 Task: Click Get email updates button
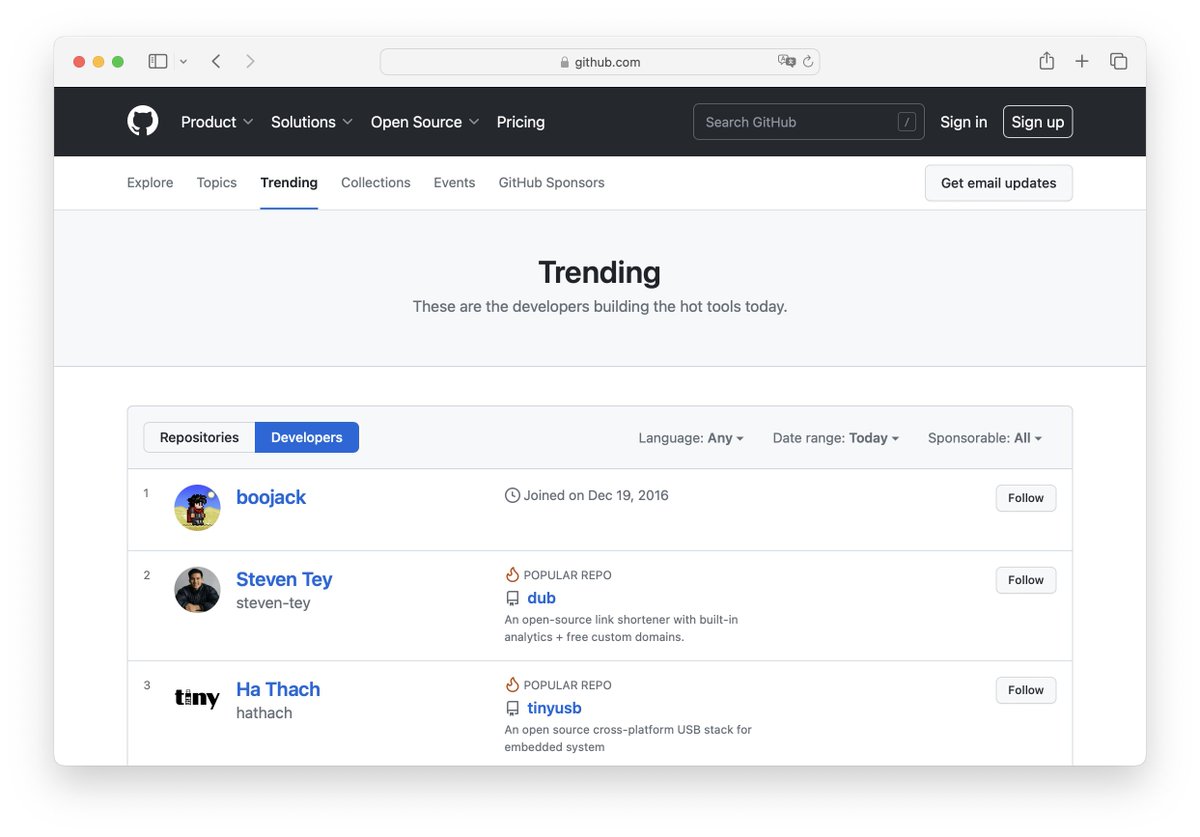(999, 183)
